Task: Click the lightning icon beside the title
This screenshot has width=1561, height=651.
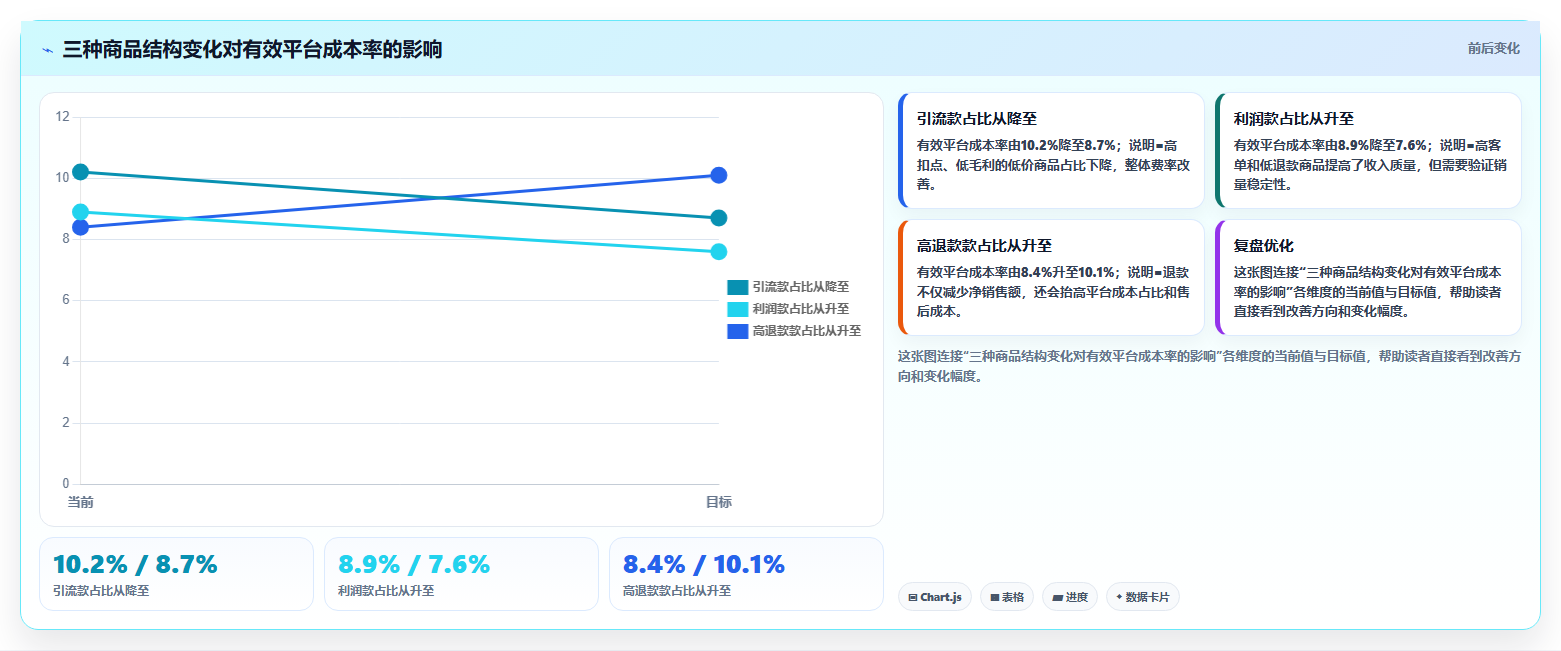Action: coord(47,50)
